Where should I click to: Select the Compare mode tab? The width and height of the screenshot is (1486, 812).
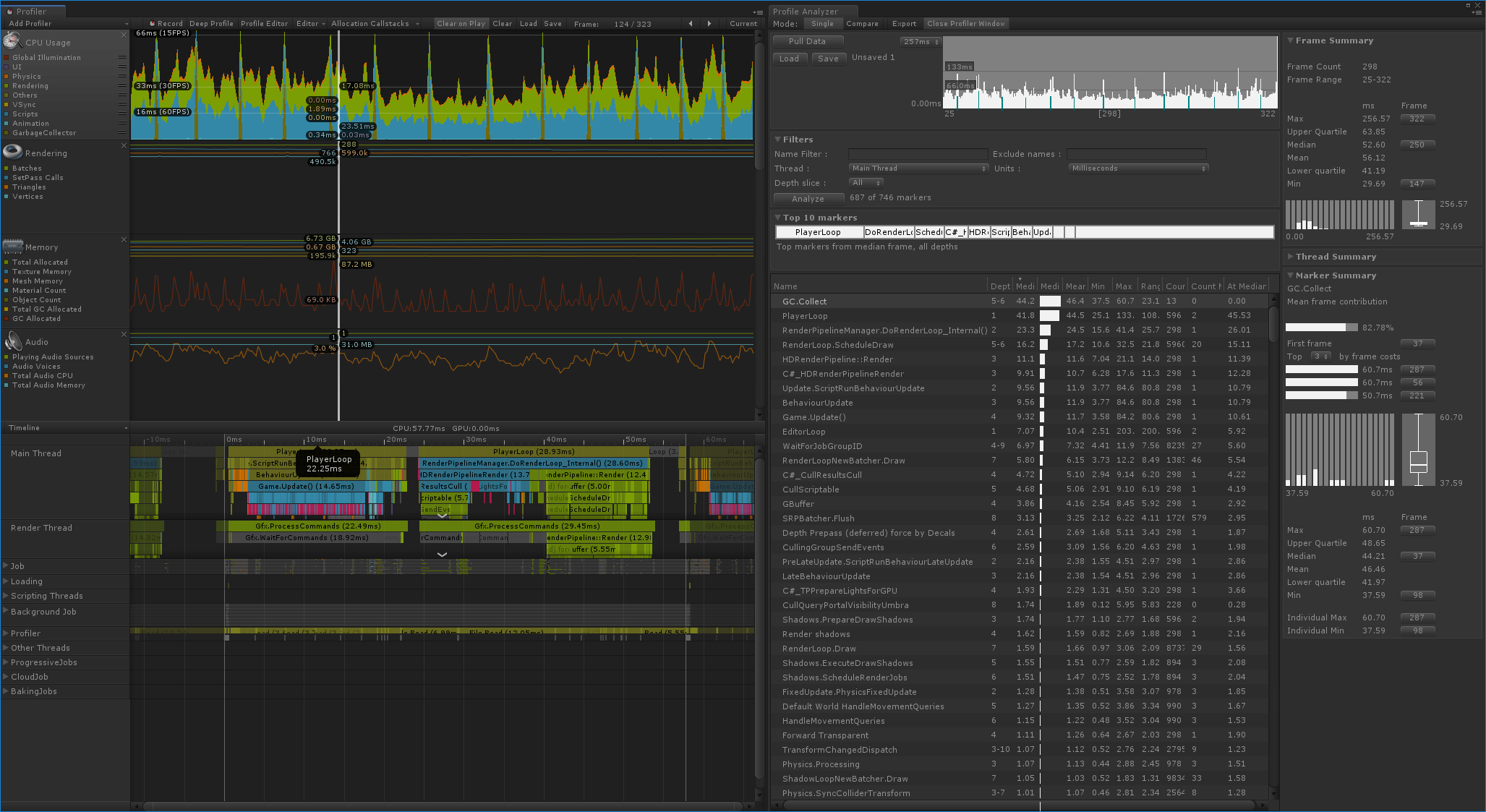(858, 24)
